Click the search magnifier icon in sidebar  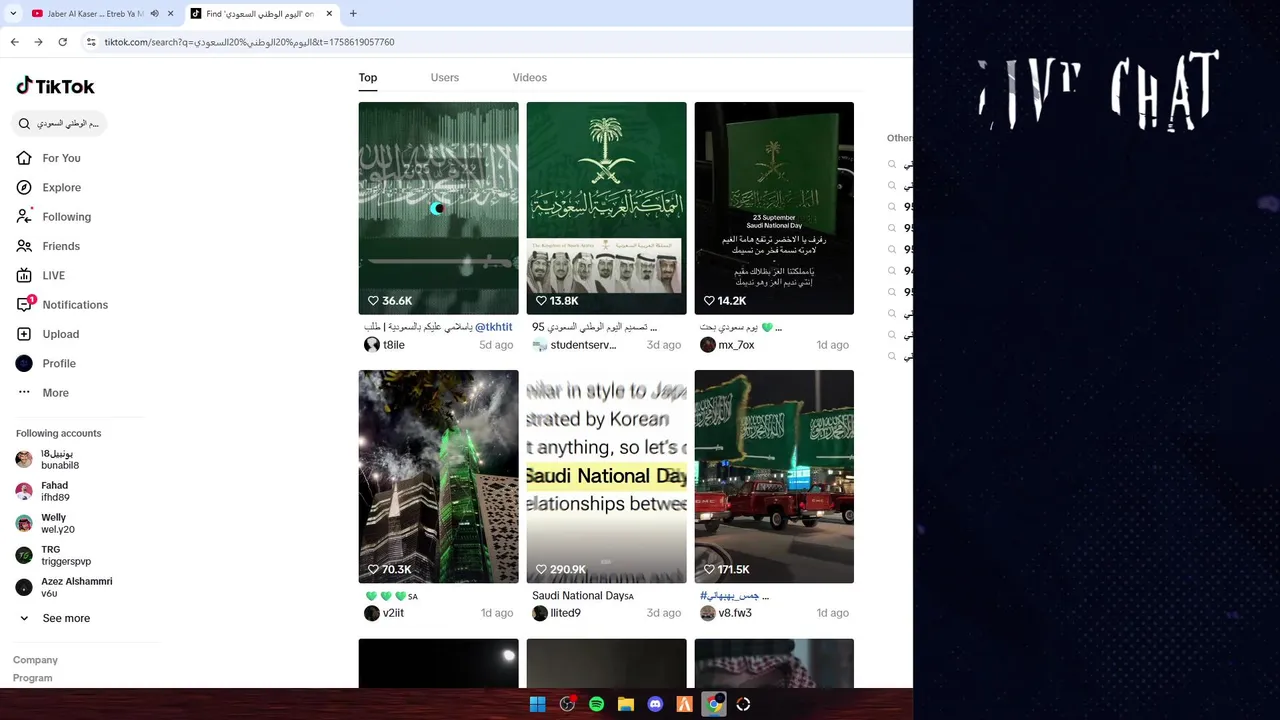click(x=25, y=123)
